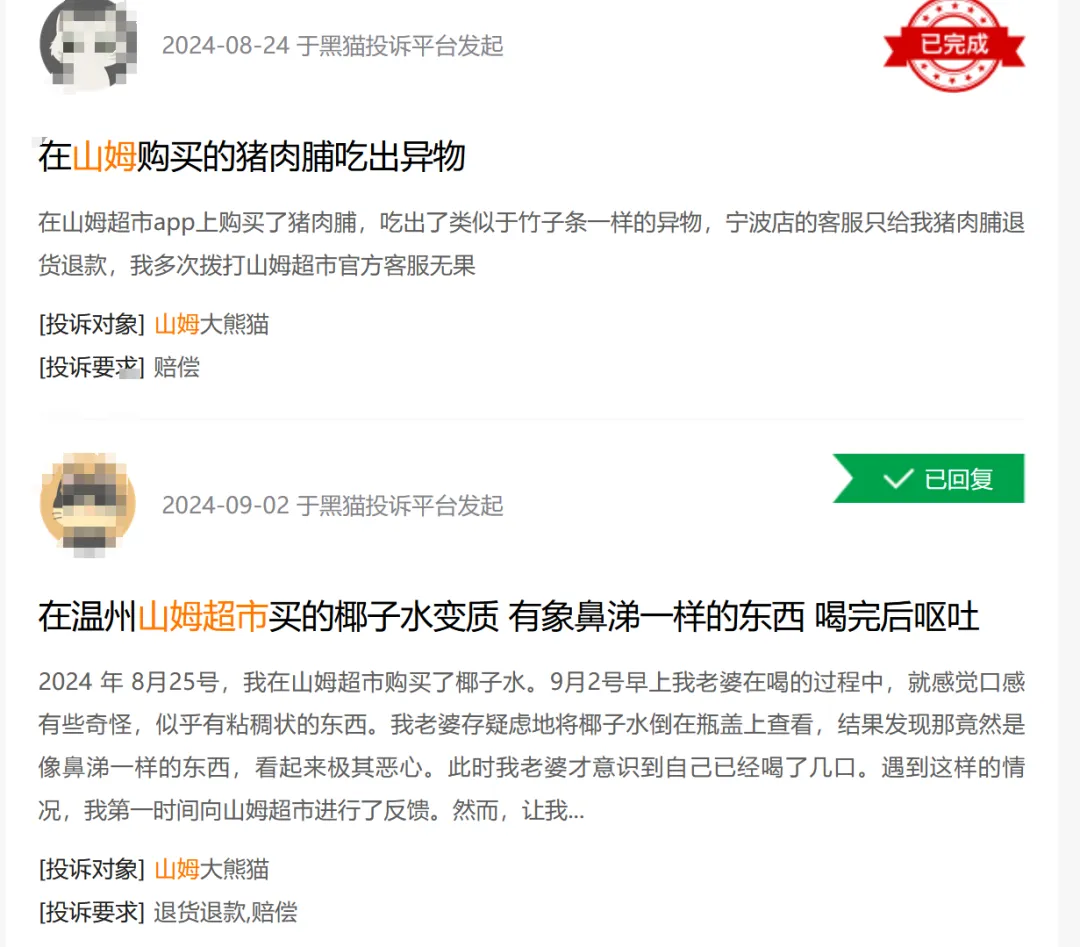
Task: Click the 赔偿 demand of the first complaint
Action: [x=177, y=366]
